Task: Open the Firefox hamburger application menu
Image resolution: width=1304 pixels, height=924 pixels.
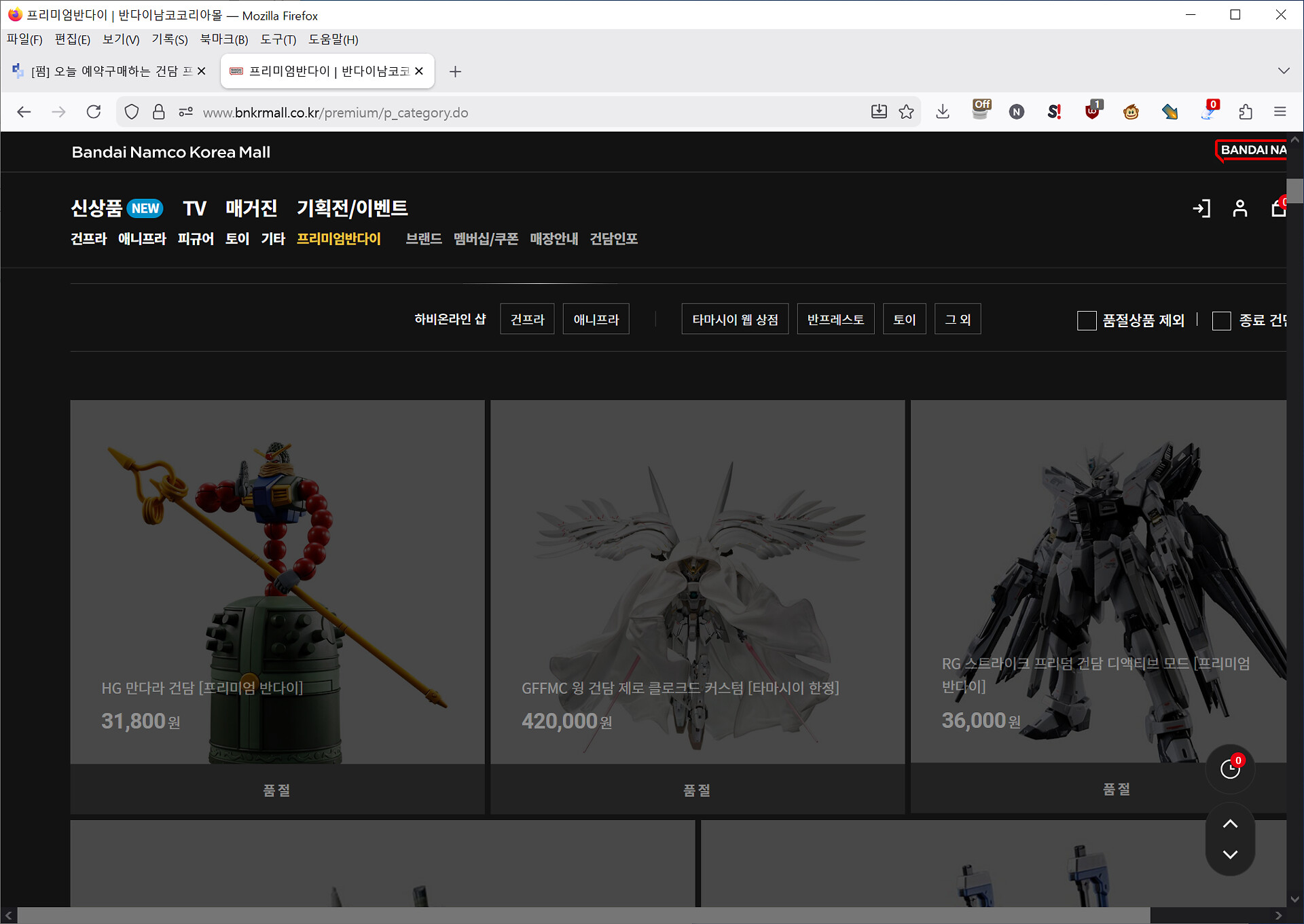Action: [1280, 112]
